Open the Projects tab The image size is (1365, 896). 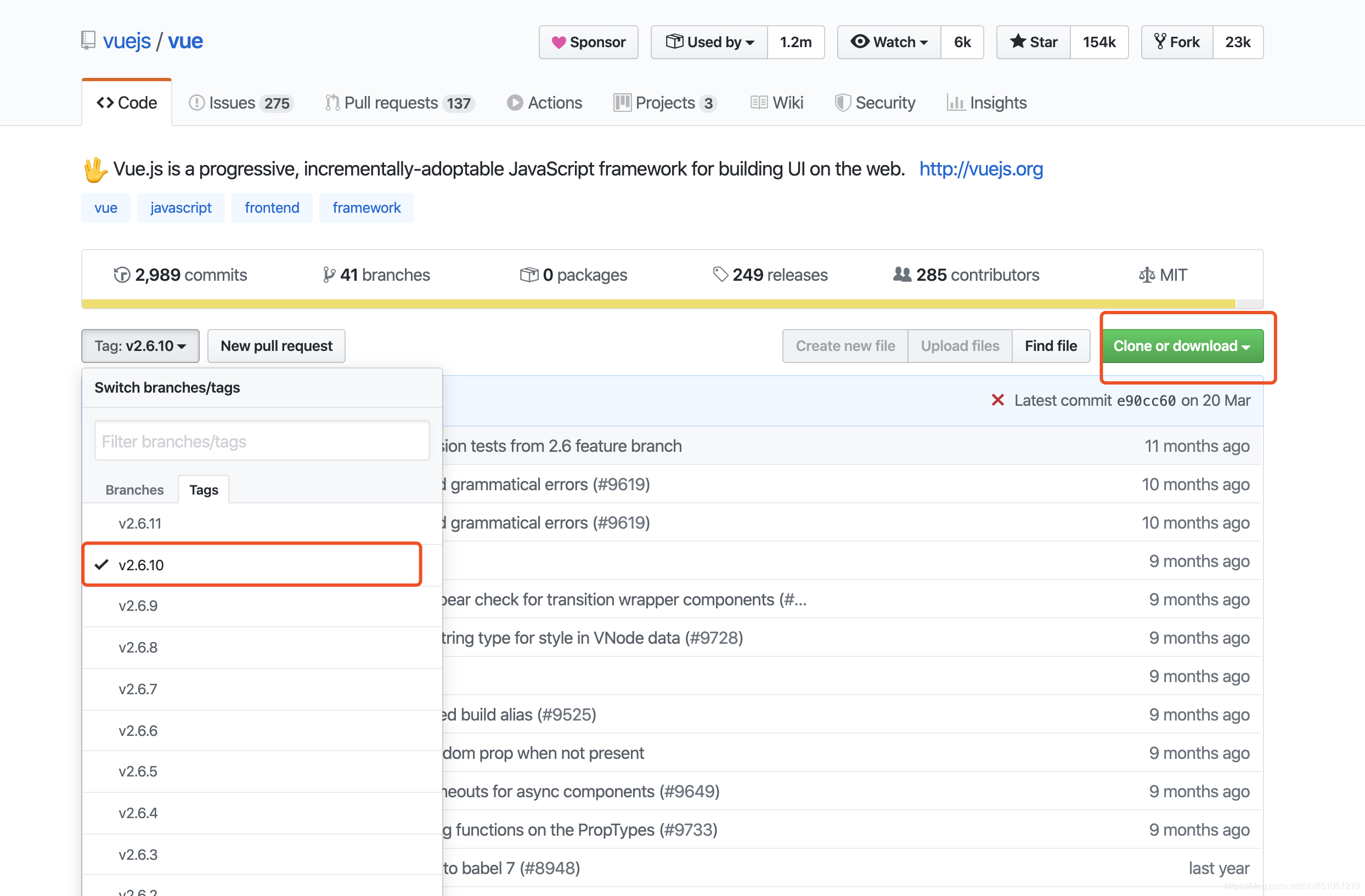coord(665,103)
